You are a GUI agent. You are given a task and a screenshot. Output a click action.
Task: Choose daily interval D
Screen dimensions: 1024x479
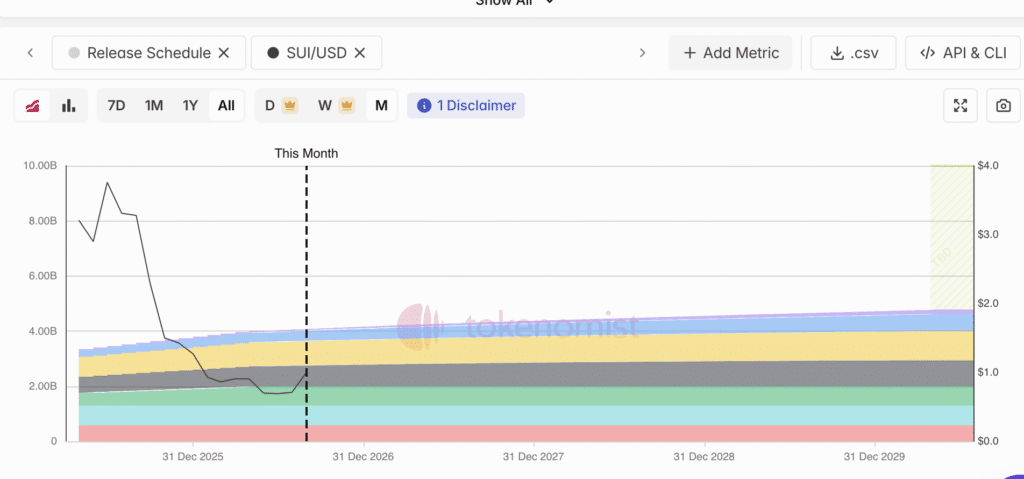(281, 106)
